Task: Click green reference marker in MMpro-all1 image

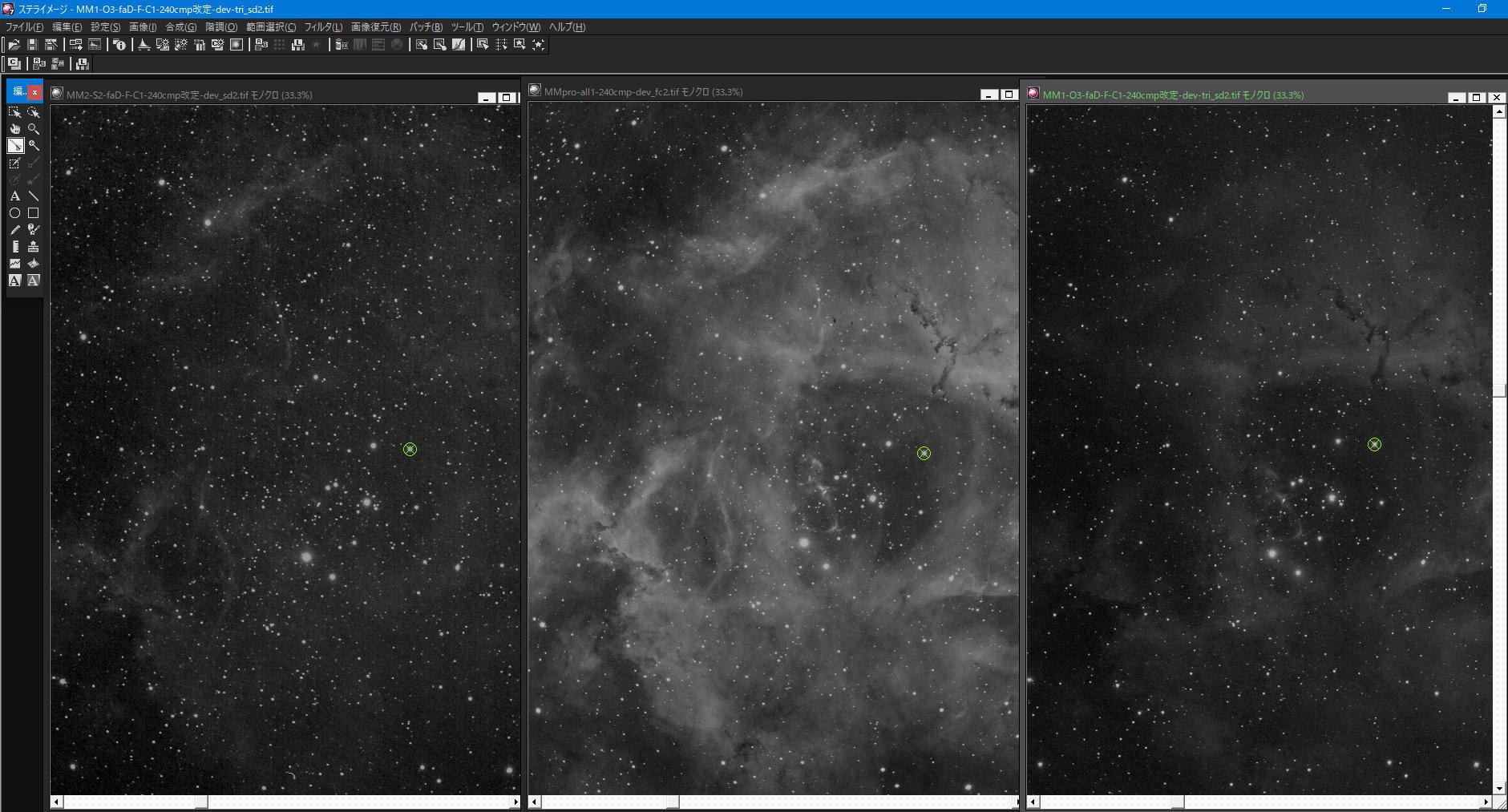Action: tap(924, 454)
